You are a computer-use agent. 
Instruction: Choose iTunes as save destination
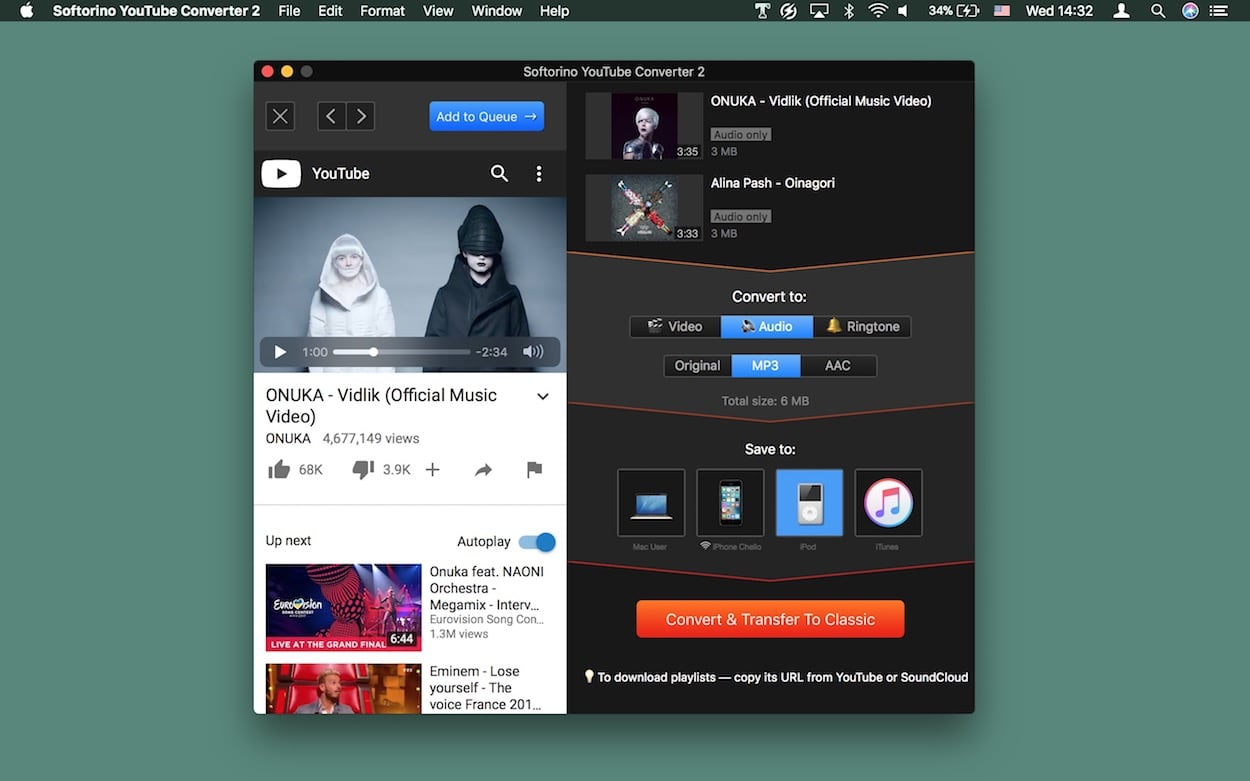point(888,502)
